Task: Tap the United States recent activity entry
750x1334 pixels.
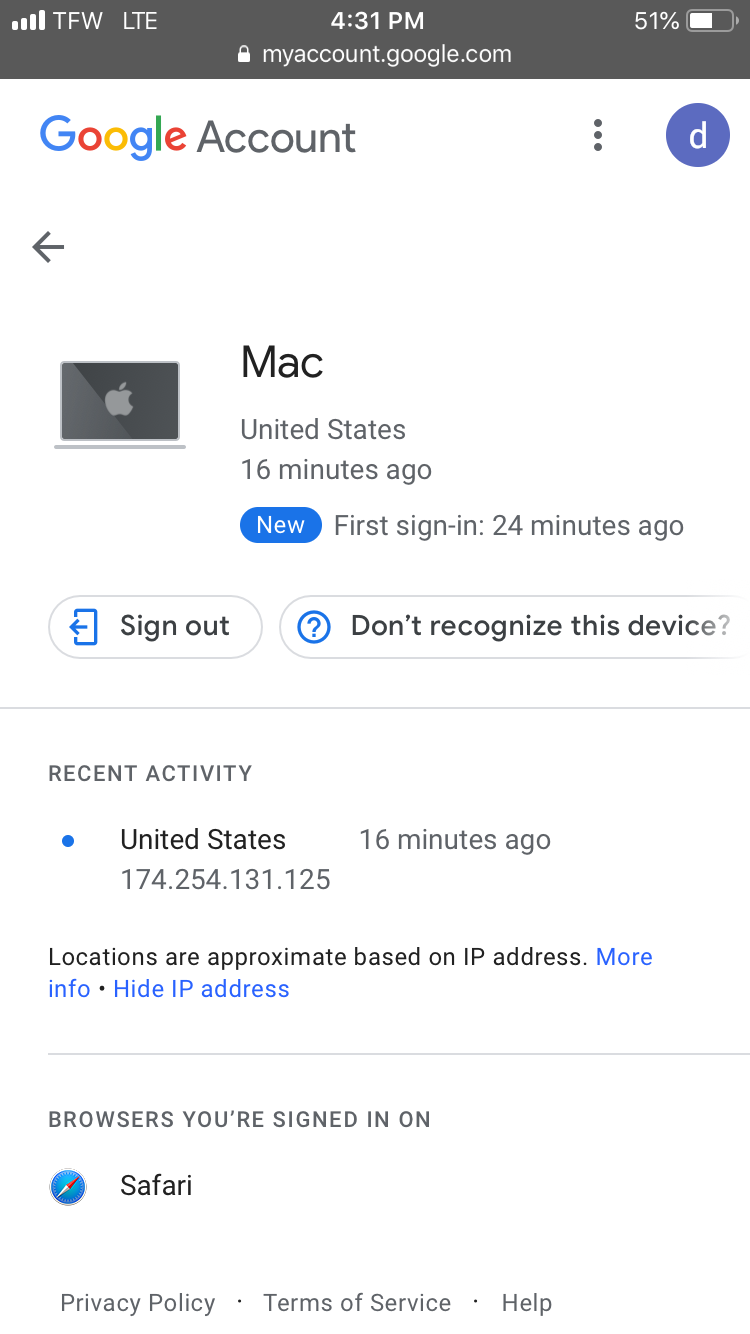Action: pos(300,859)
